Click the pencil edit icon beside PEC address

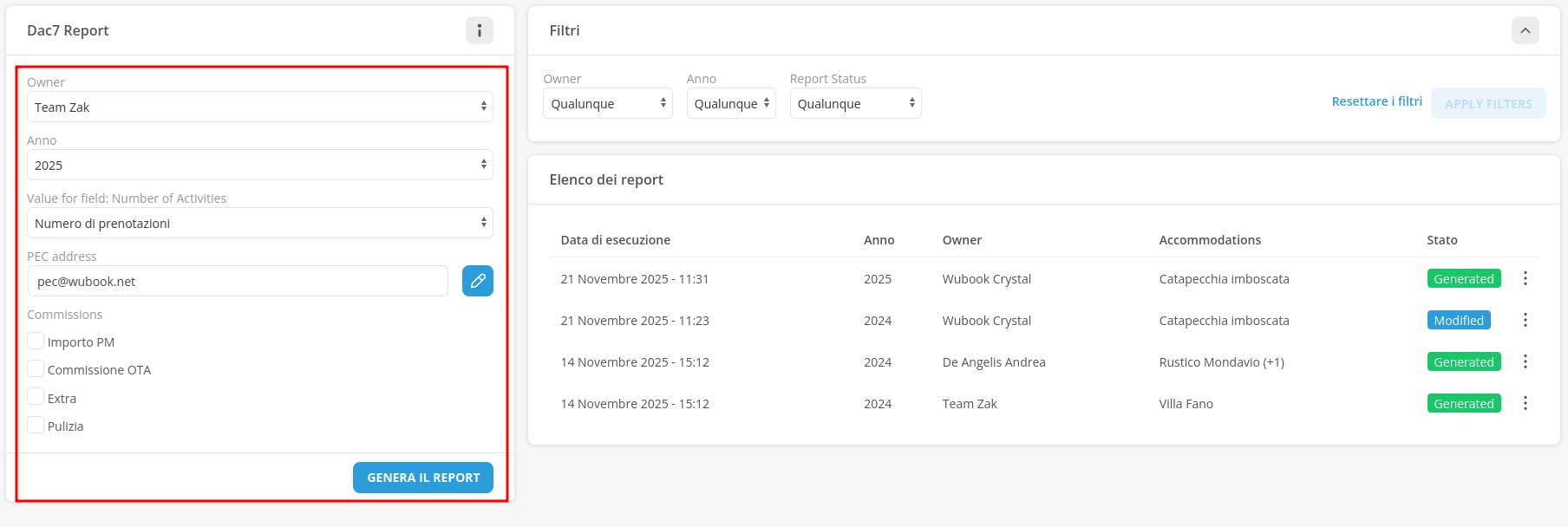[x=477, y=281]
